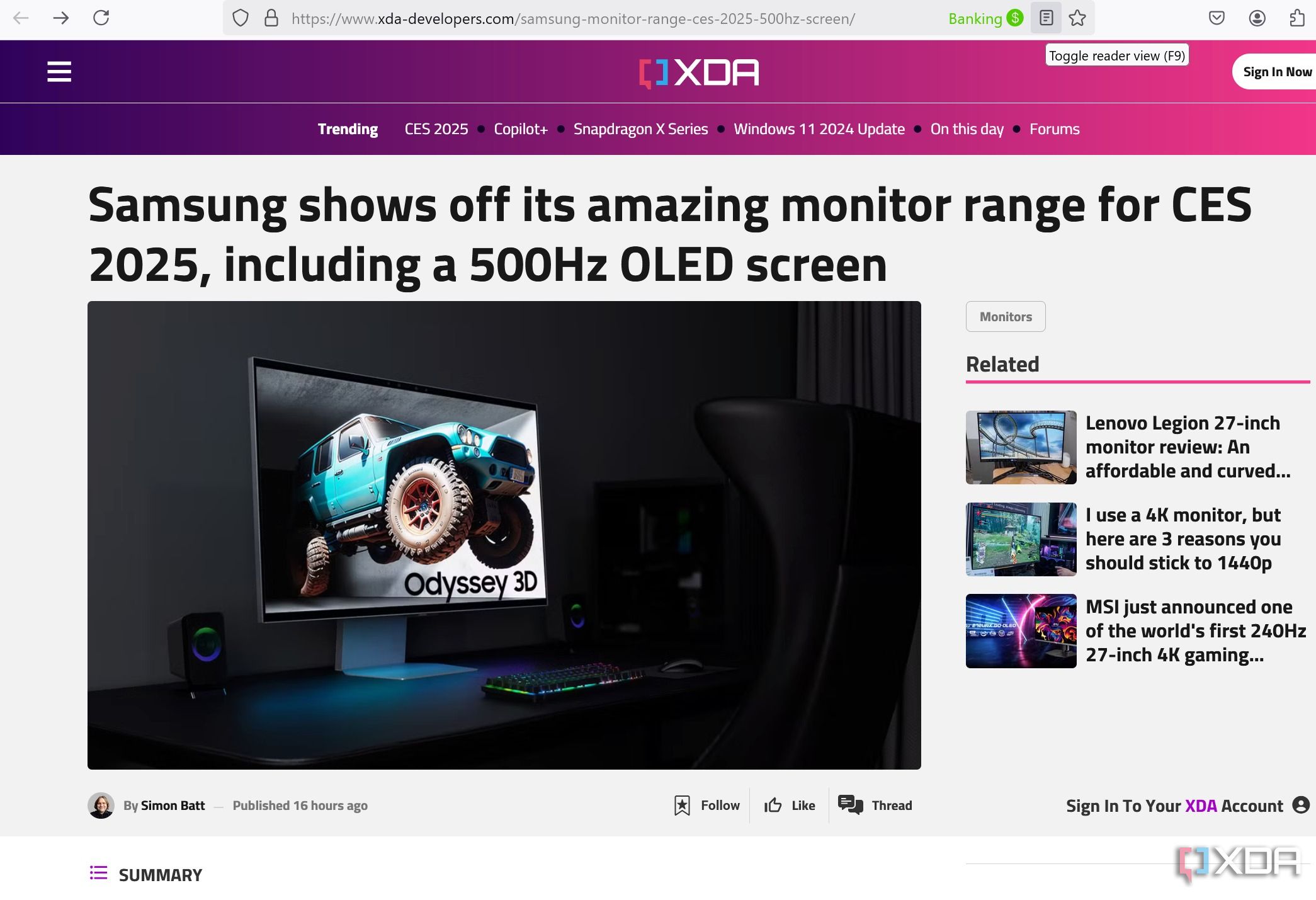The image size is (1316, 900).
Task: Click the Like label text
Action: [x=803, y=806]
